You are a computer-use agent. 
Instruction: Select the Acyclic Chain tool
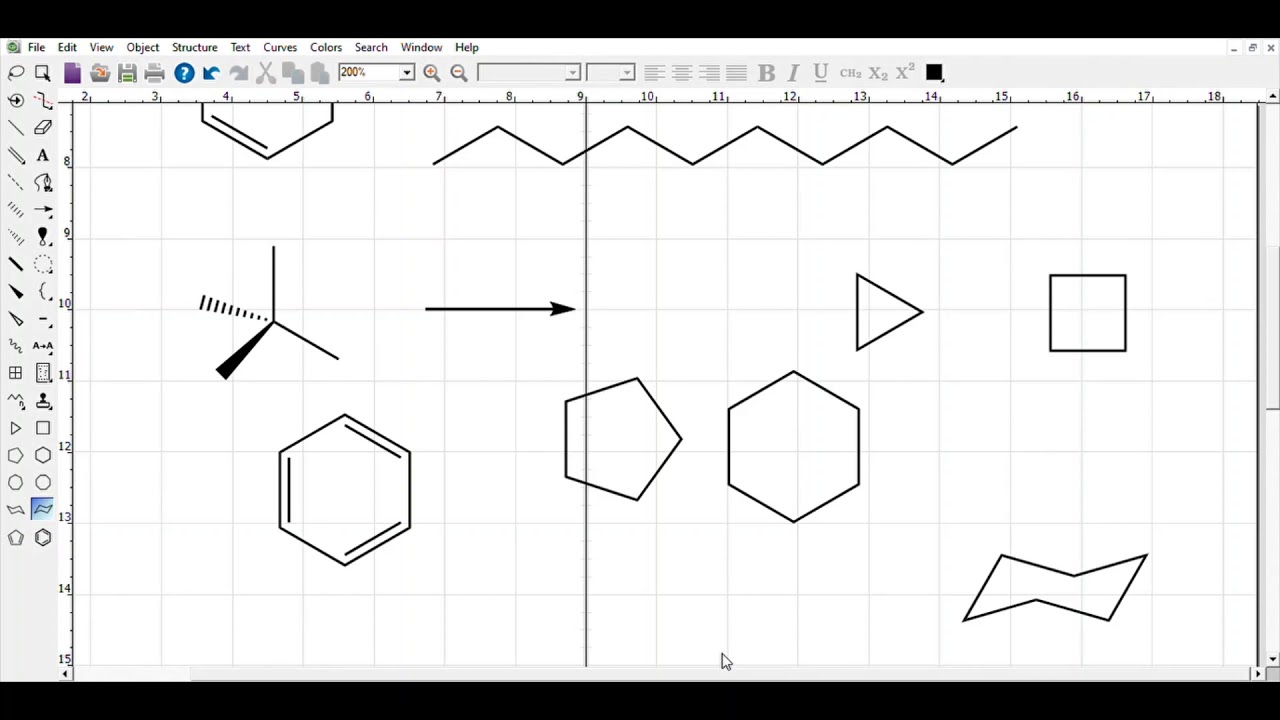coord(16,401)
